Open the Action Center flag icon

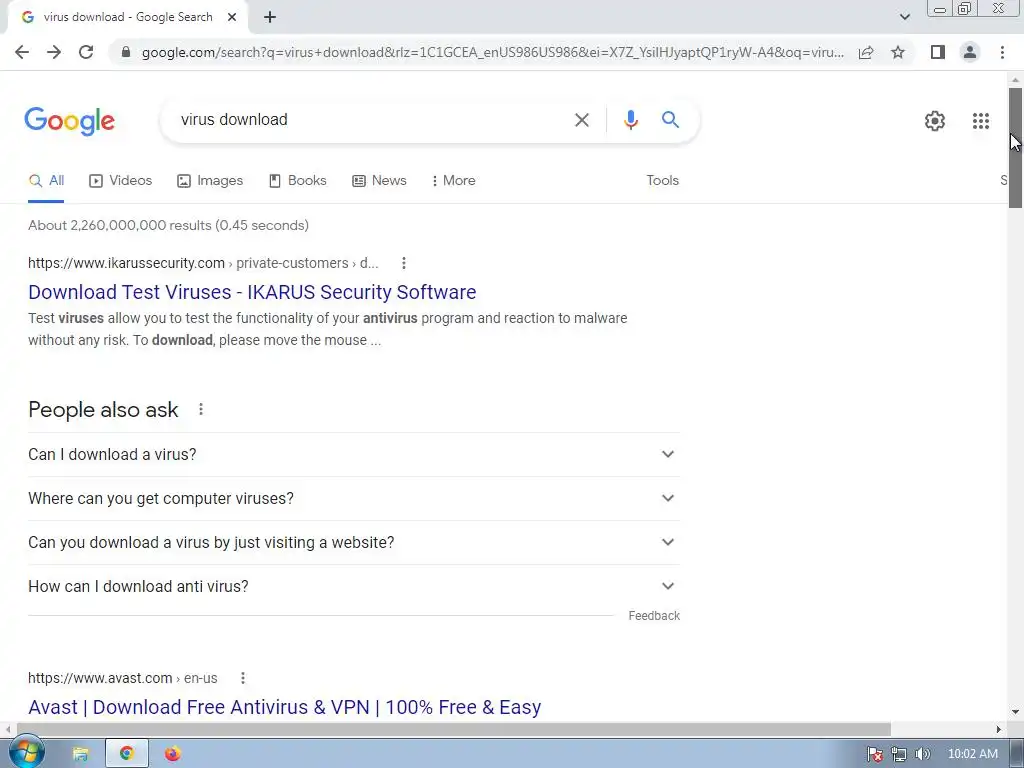click(x=874, y=754)
